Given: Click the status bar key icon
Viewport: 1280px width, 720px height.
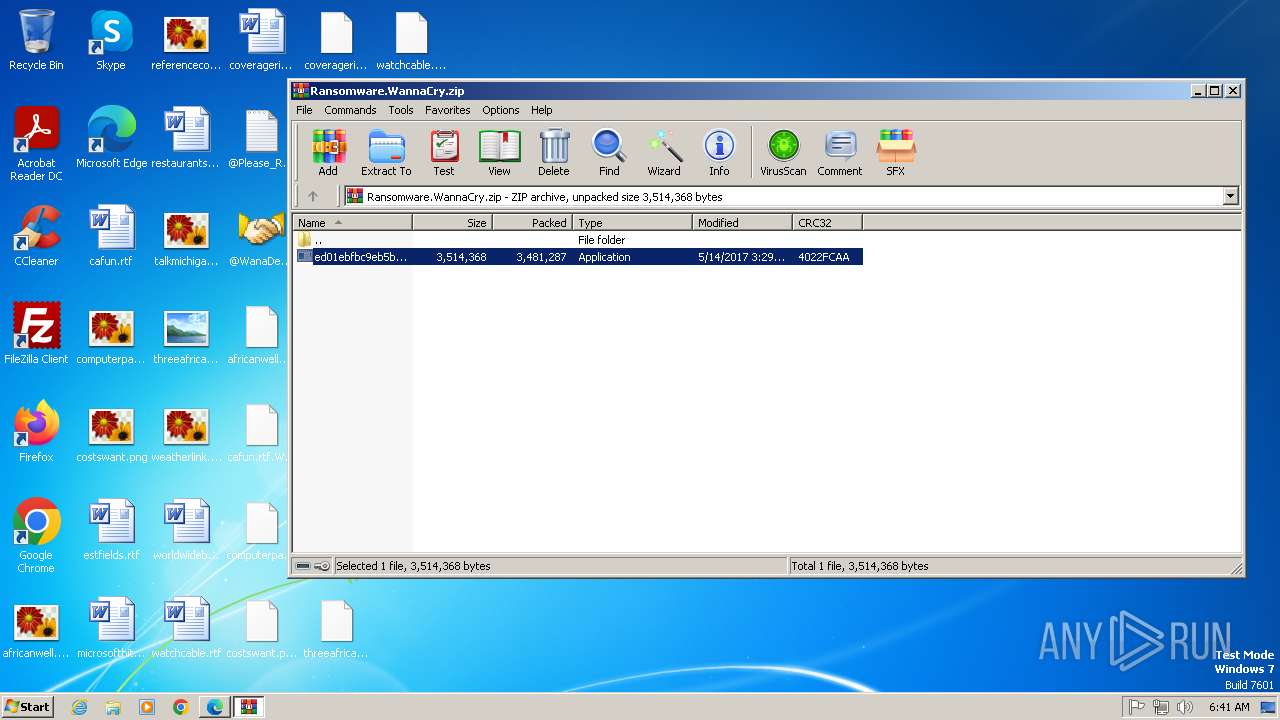Looking at the screenshot, I should pos(322,566).
